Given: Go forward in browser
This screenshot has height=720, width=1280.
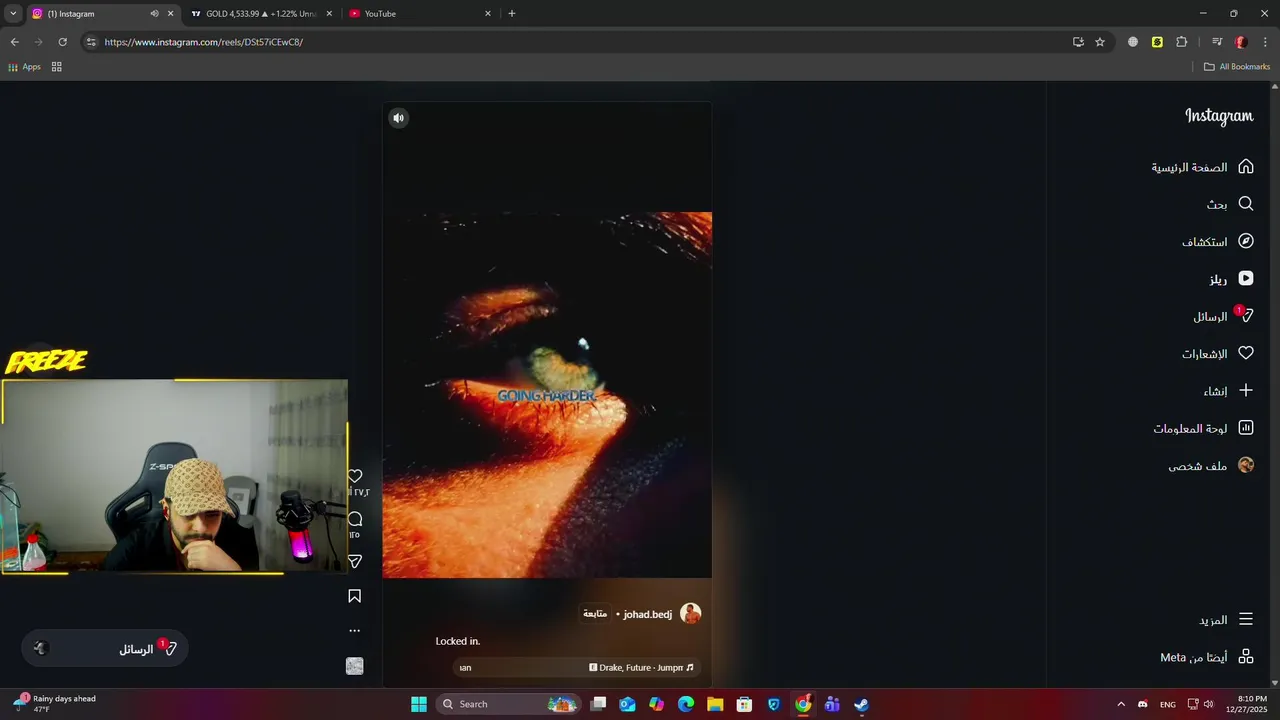Looking at the screenshot, I should pos(38,42).
